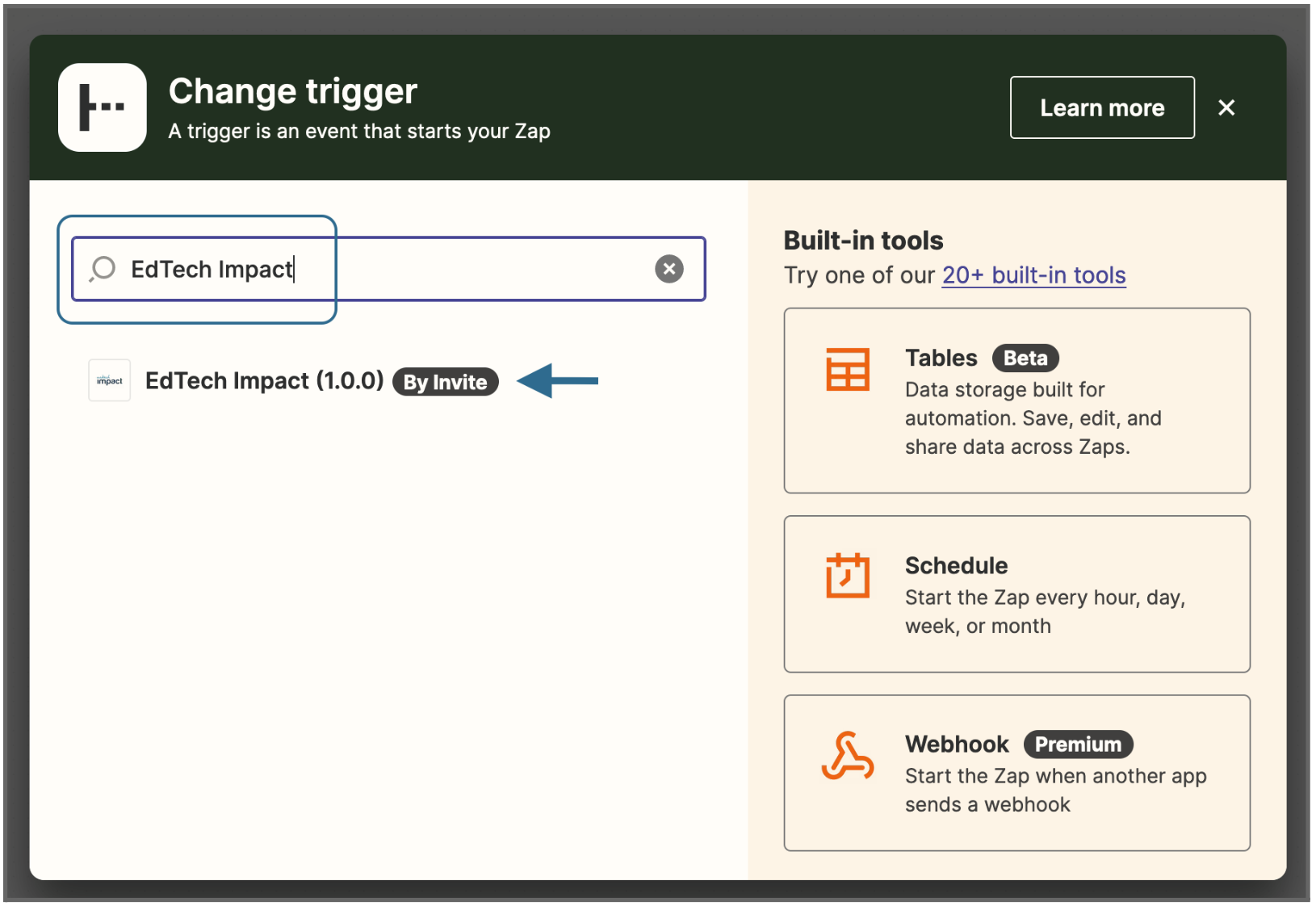Choose the Schedule built-in tool card
Screen dimensions: 1316x906
coord(1017,594)
